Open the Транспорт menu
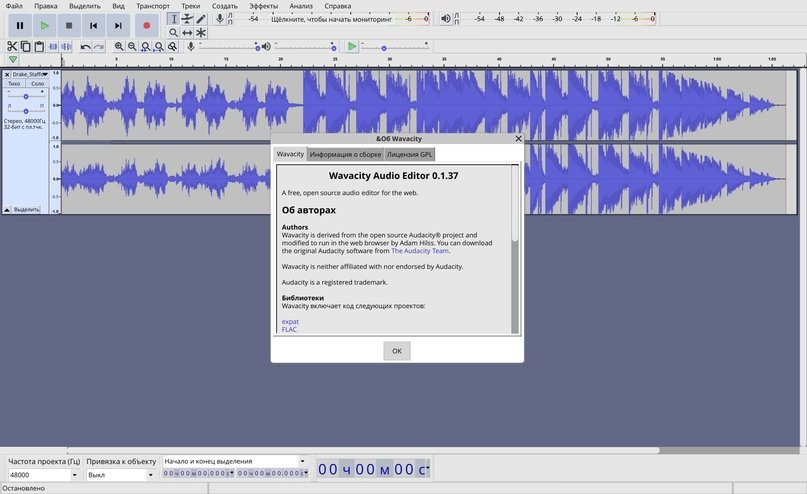807x494 pixels. 153,6
